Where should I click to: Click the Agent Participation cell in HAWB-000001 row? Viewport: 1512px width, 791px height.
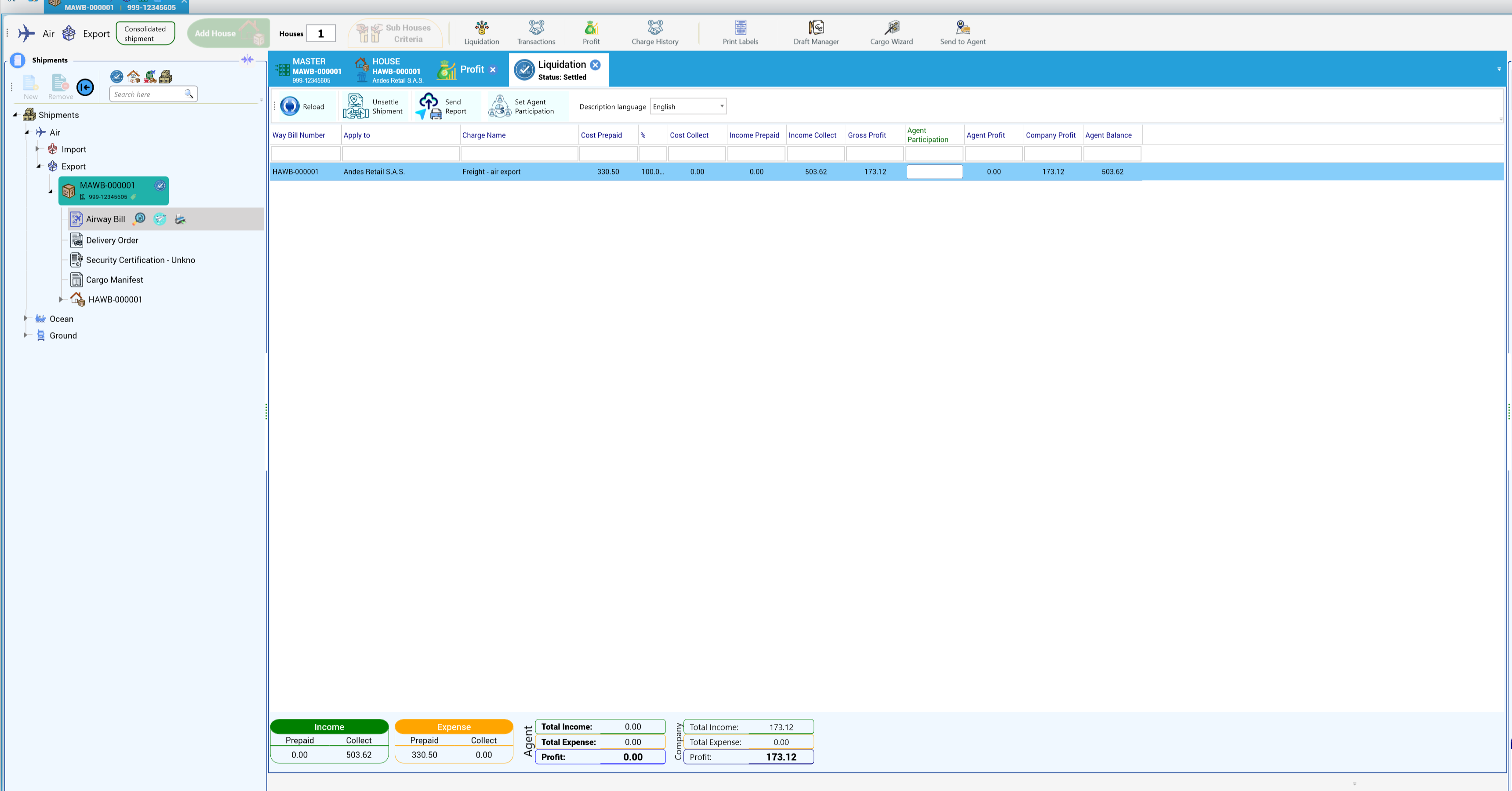point(934,171)
